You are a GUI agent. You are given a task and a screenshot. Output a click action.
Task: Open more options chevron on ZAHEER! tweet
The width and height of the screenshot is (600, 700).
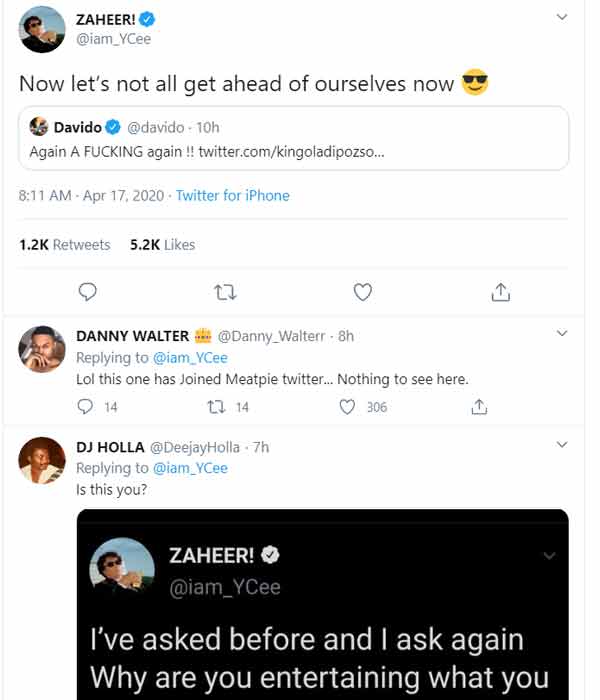click(x=562, y=17)
